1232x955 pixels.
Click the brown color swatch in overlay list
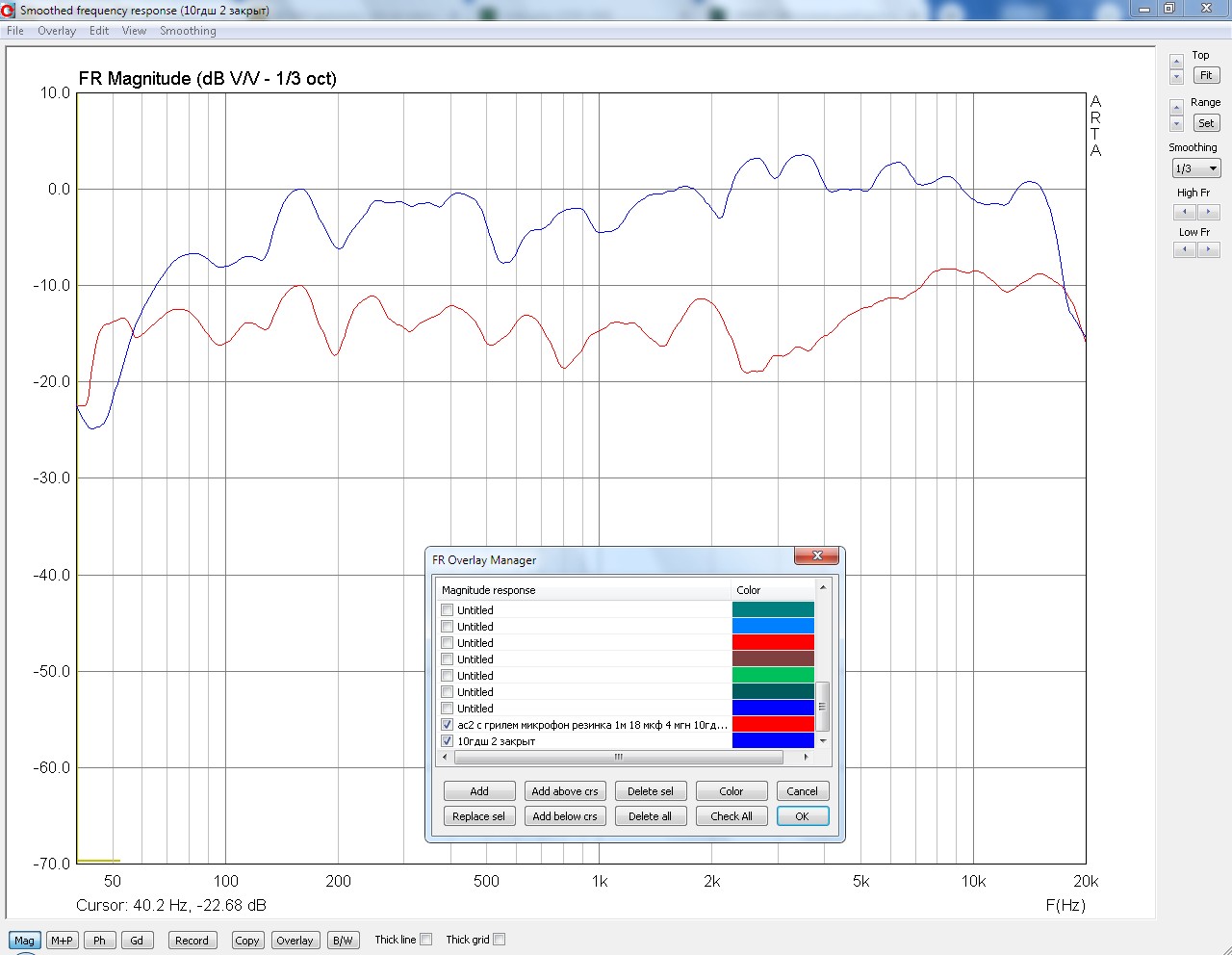pyautogui.click(x=773, y=658)
